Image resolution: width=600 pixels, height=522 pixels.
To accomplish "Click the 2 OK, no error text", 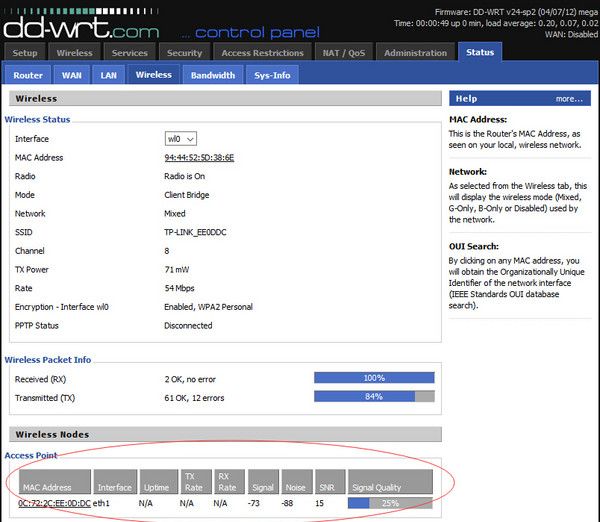I will click(190, 379).
